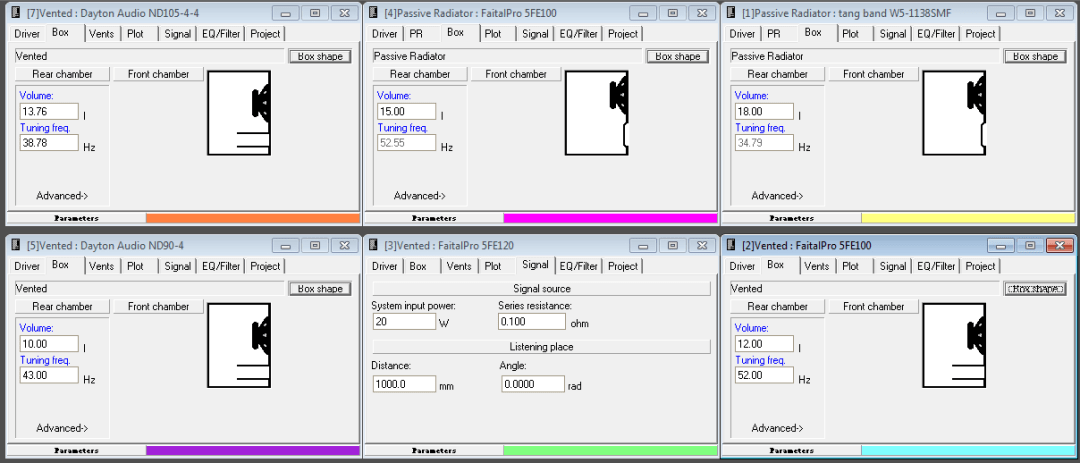Screen dimensions: 1080x463
Task: Click Front chamber button in [4] FaitalPro 5FE100 window
Action: coord(516,74)
